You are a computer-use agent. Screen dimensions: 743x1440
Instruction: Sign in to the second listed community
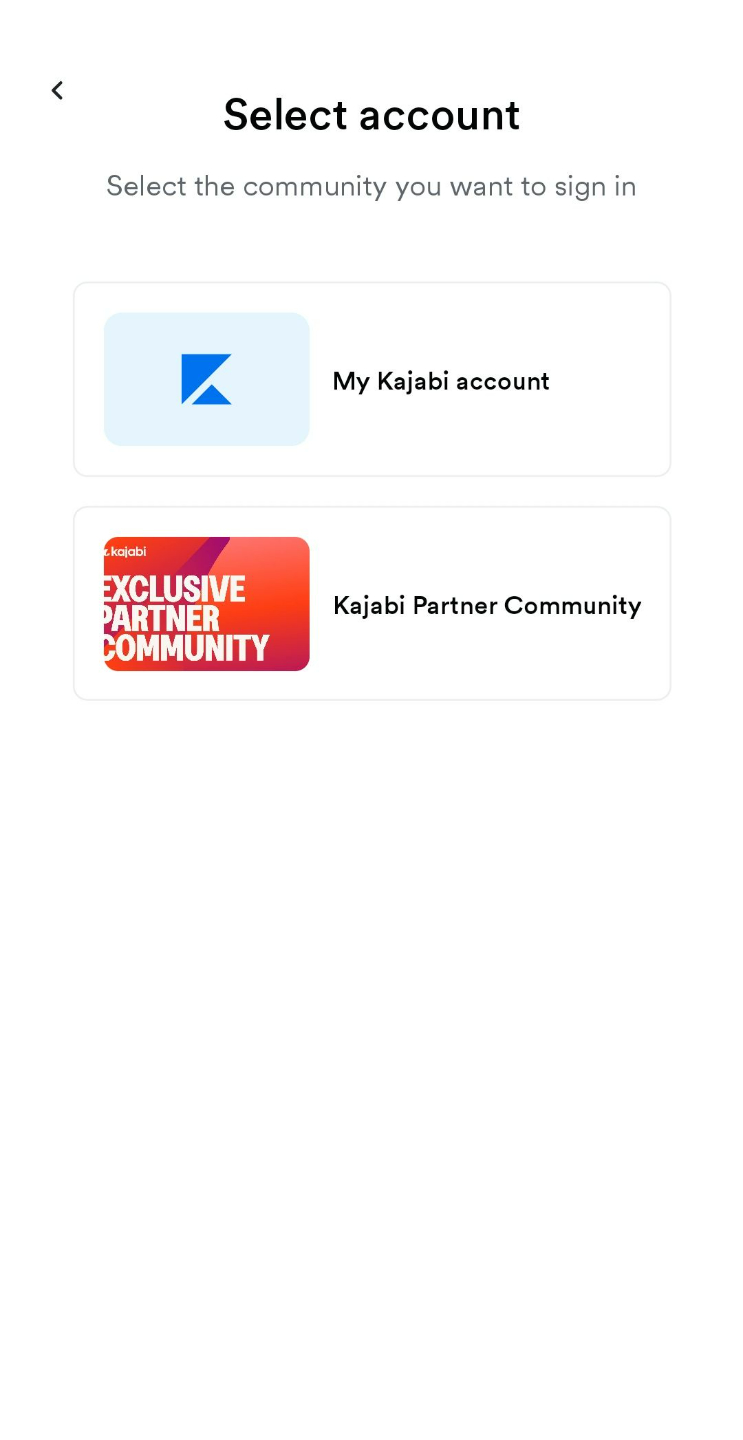pyautogui.click(x=372, y=603)
